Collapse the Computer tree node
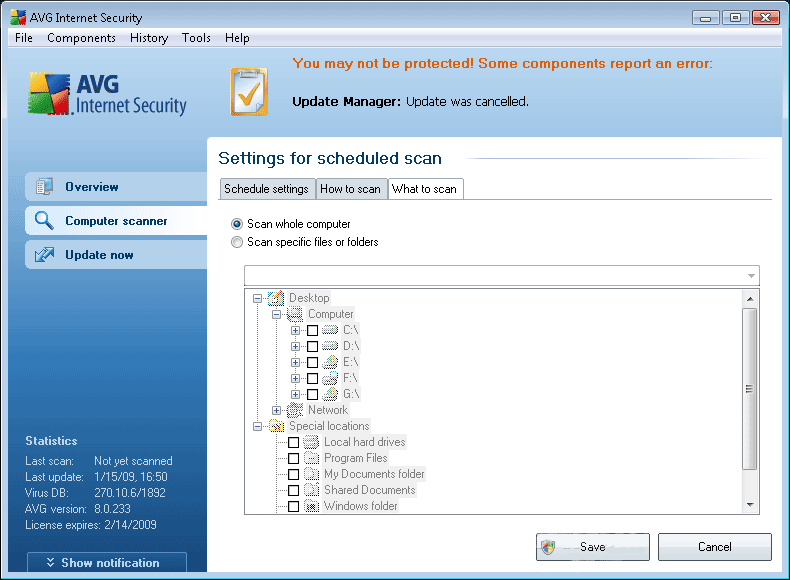 [276, 314]
